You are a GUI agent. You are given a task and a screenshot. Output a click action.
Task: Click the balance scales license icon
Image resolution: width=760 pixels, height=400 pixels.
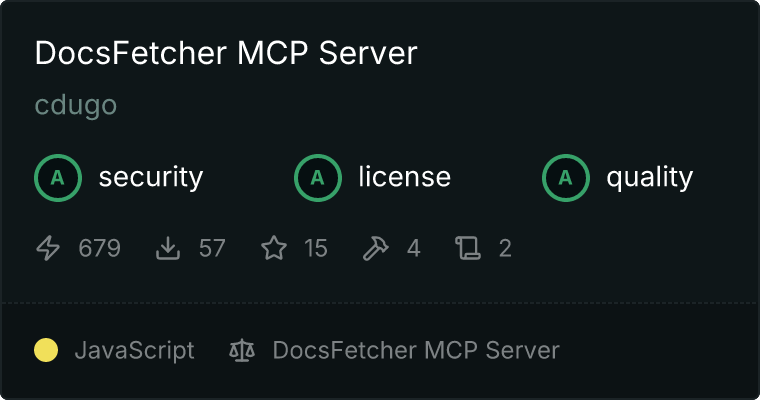242,350
